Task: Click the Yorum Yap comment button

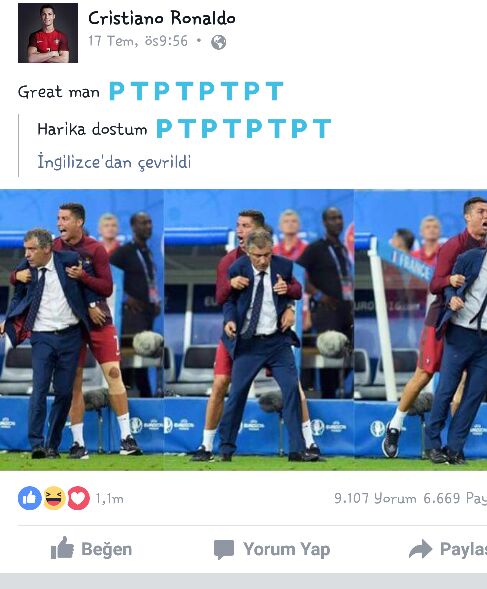Action: pos(272,550)
